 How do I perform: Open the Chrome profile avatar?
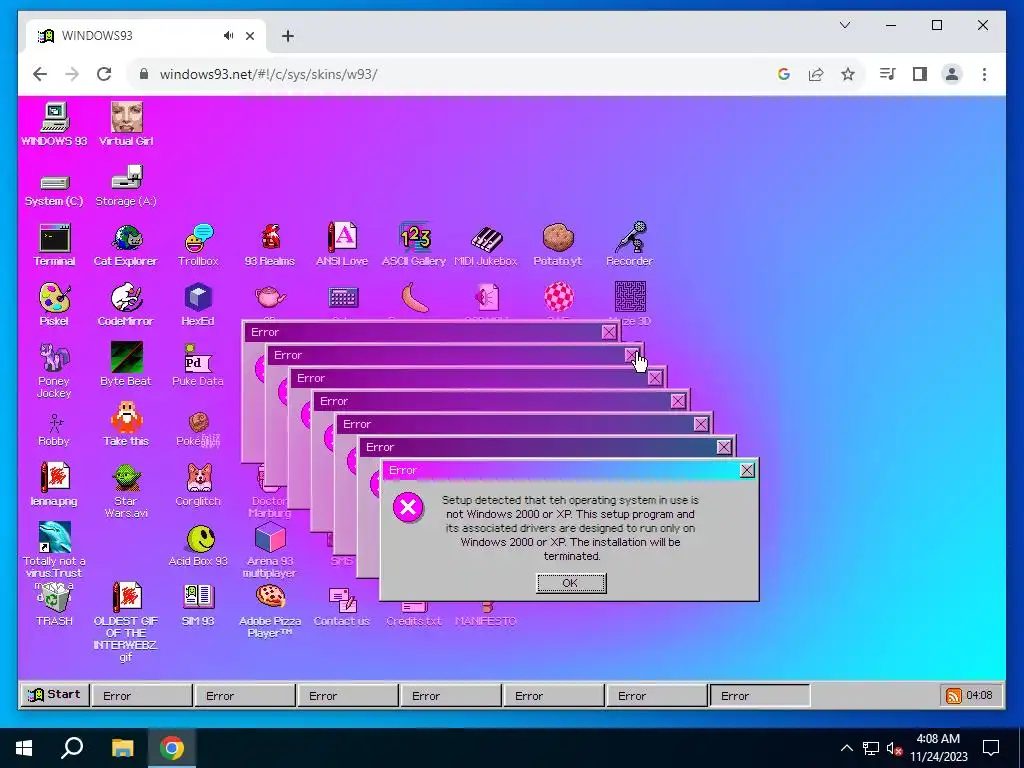(952, 74)
